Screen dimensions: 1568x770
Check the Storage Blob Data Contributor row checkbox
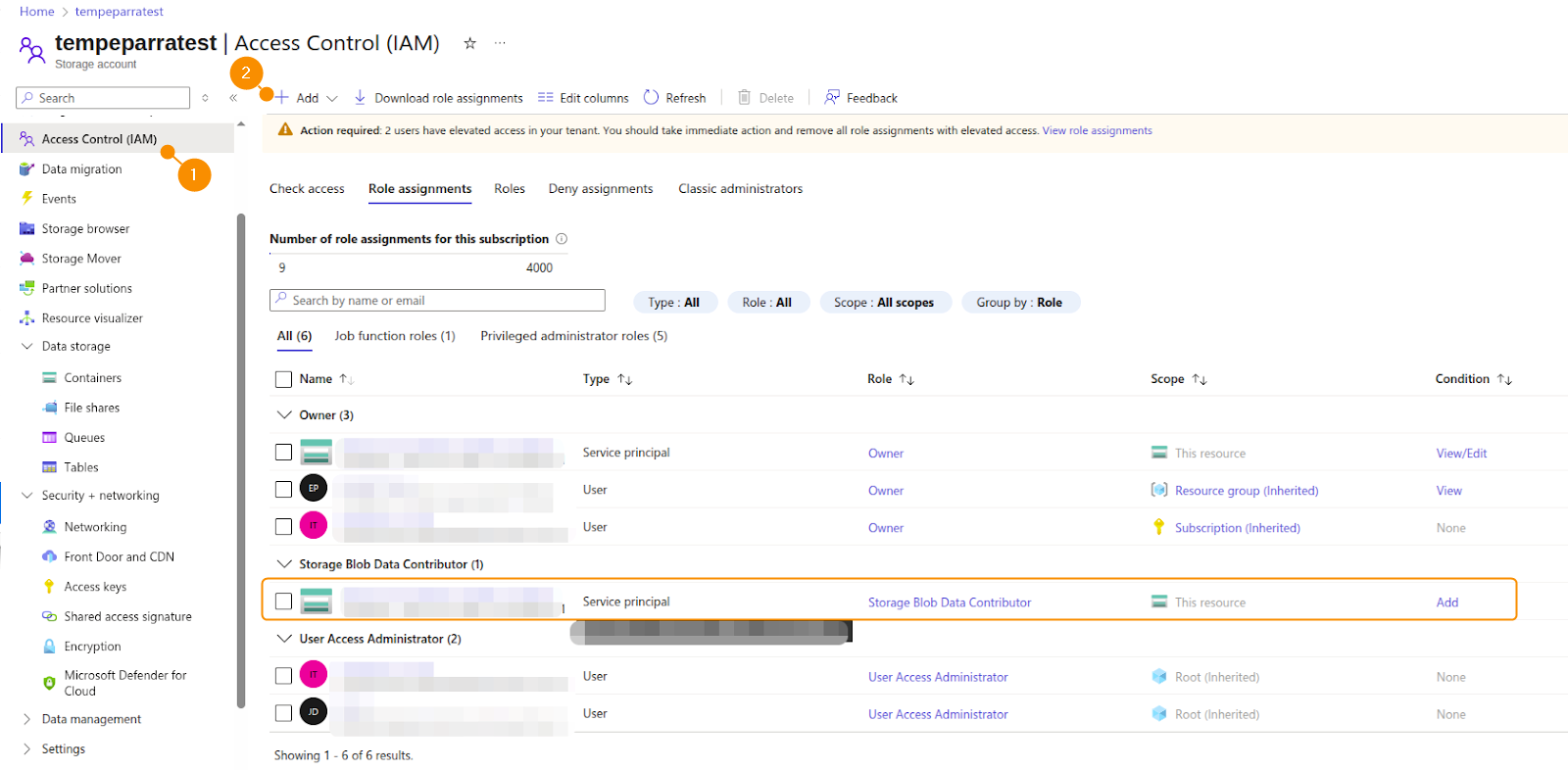pos(283,602)
